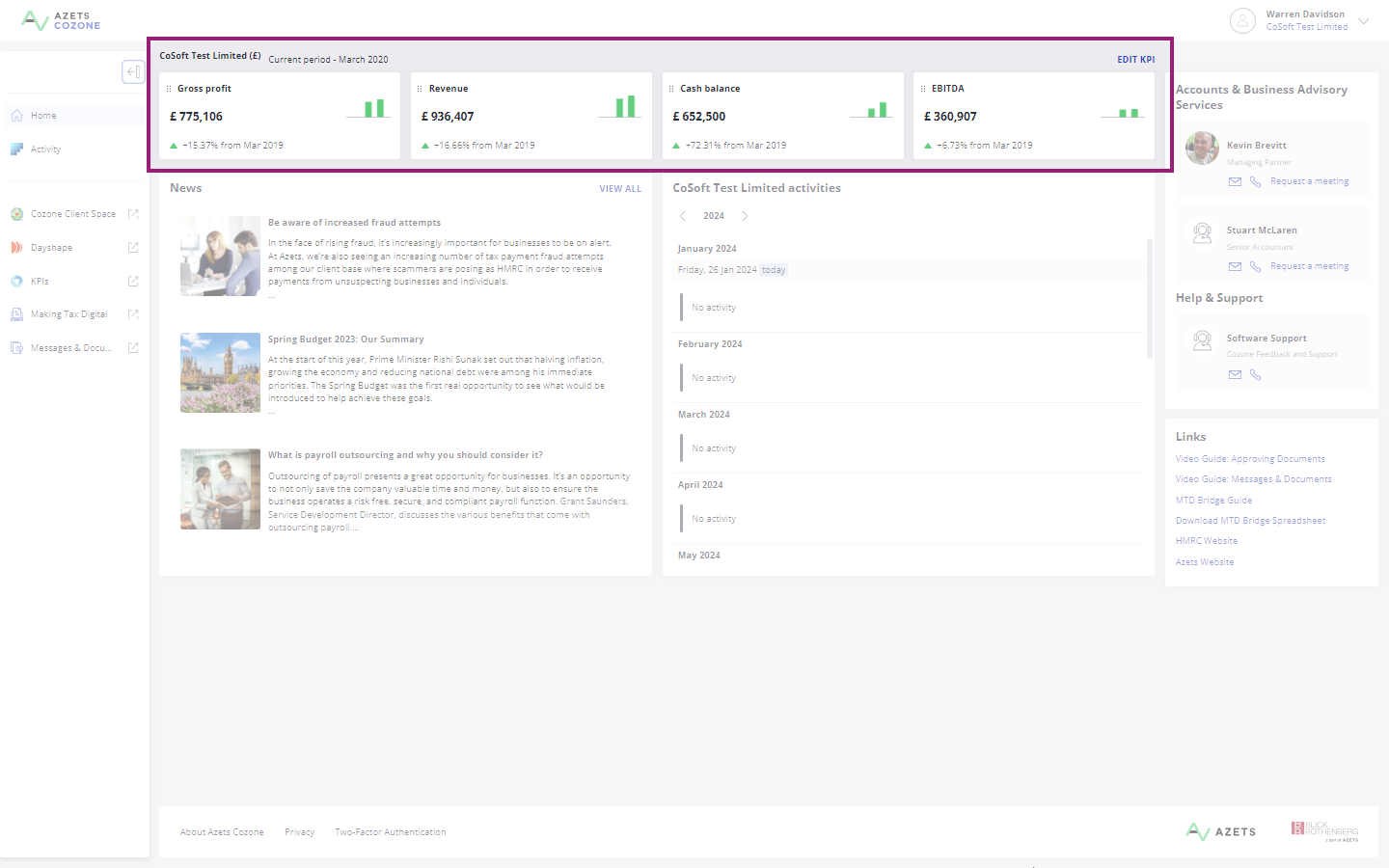Go to previous year with the left chevron
This screenshot has width=1389, height=868.
[x=684, y=216]
